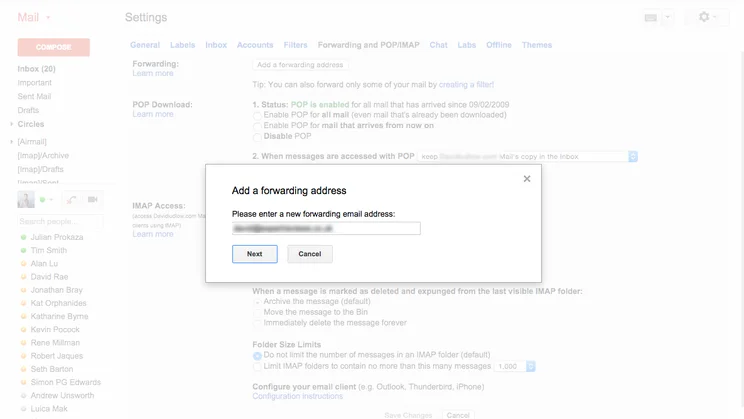Image resolution: width=744 pixels, height=419 pixels.
Task: Open the green chat status dropdown
Action: (46, 200)
